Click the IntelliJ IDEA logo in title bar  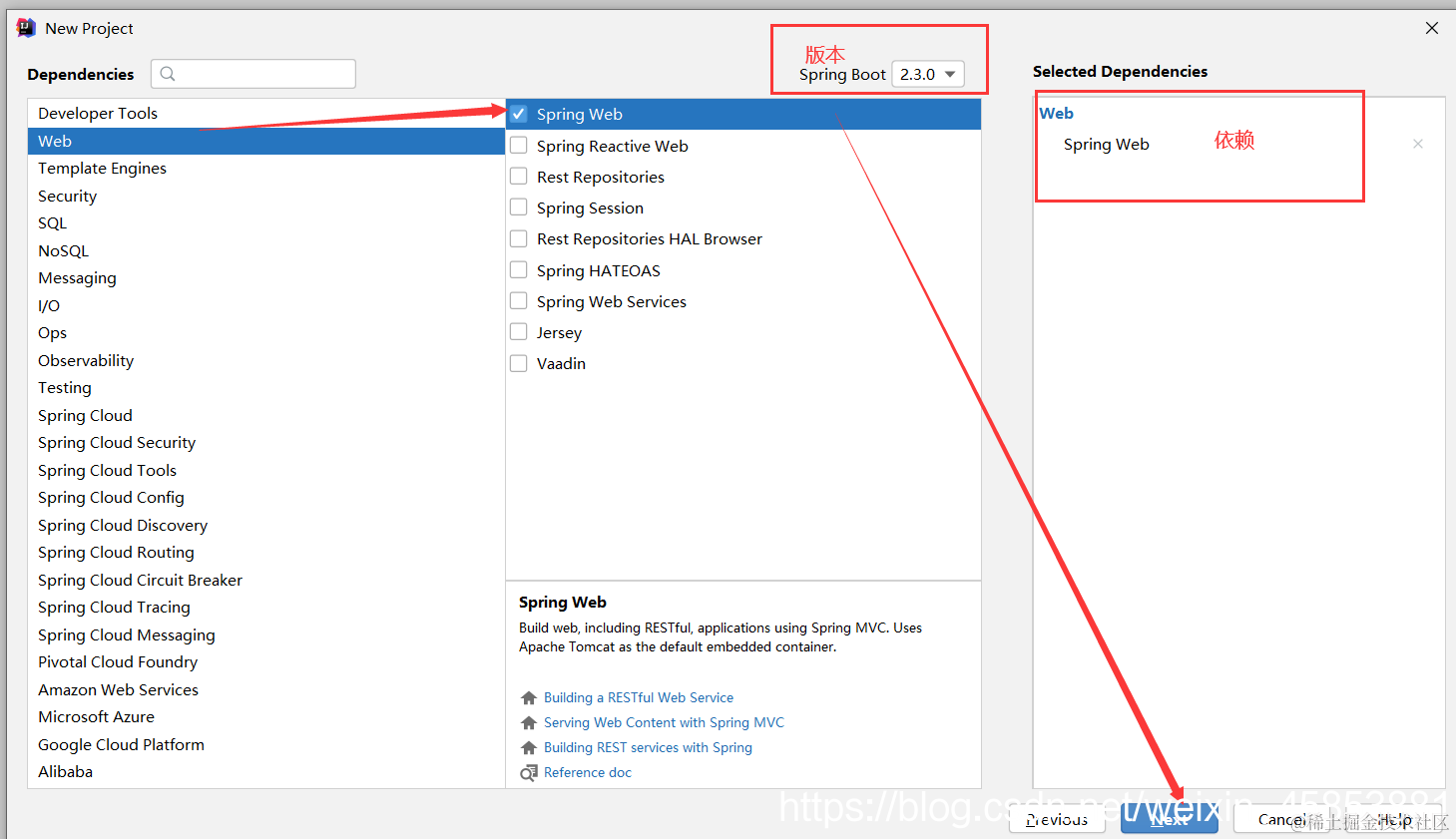pos(26,28)
